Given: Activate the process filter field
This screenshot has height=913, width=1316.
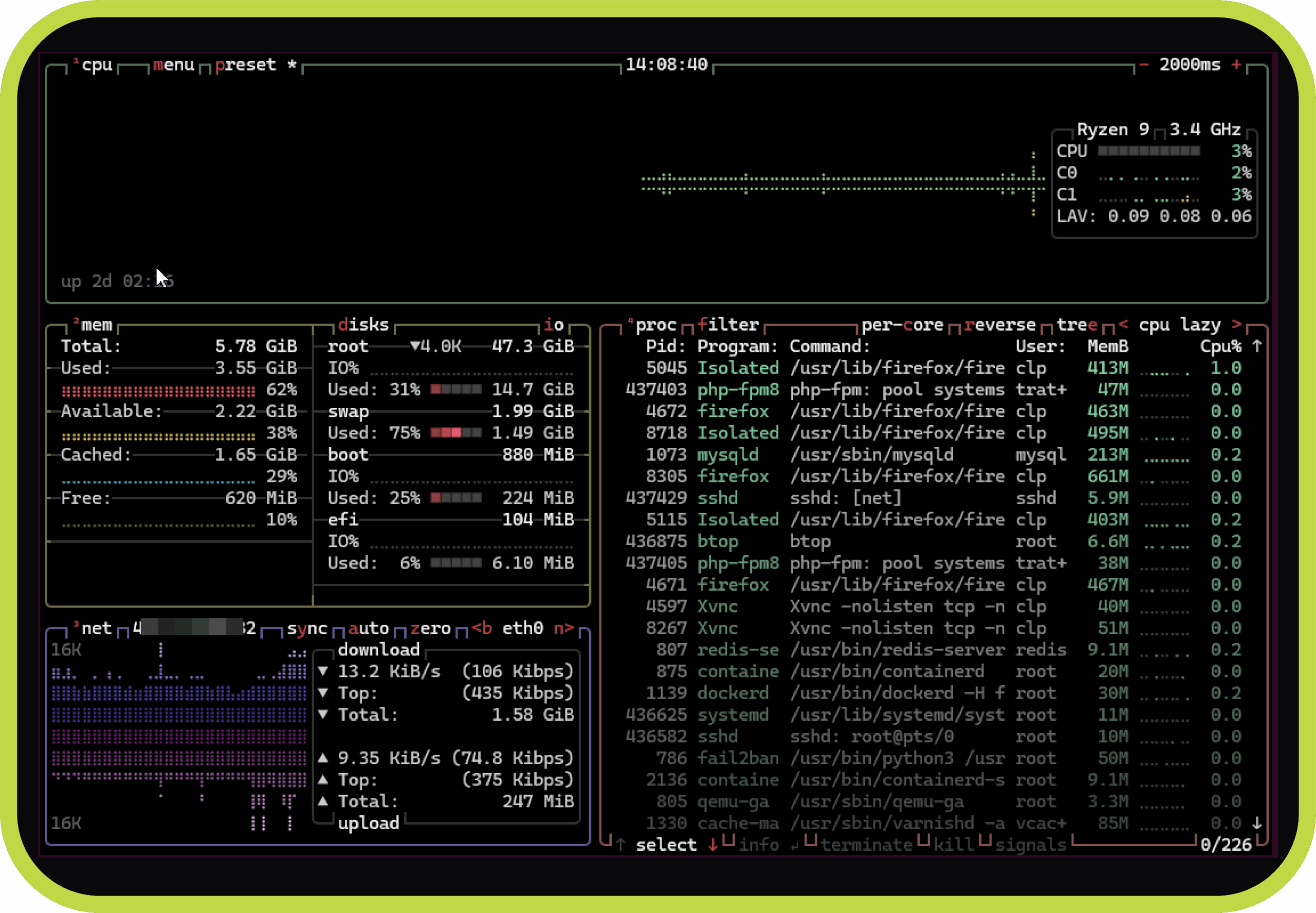Looking at the screenshot, I should pos(728,325).
